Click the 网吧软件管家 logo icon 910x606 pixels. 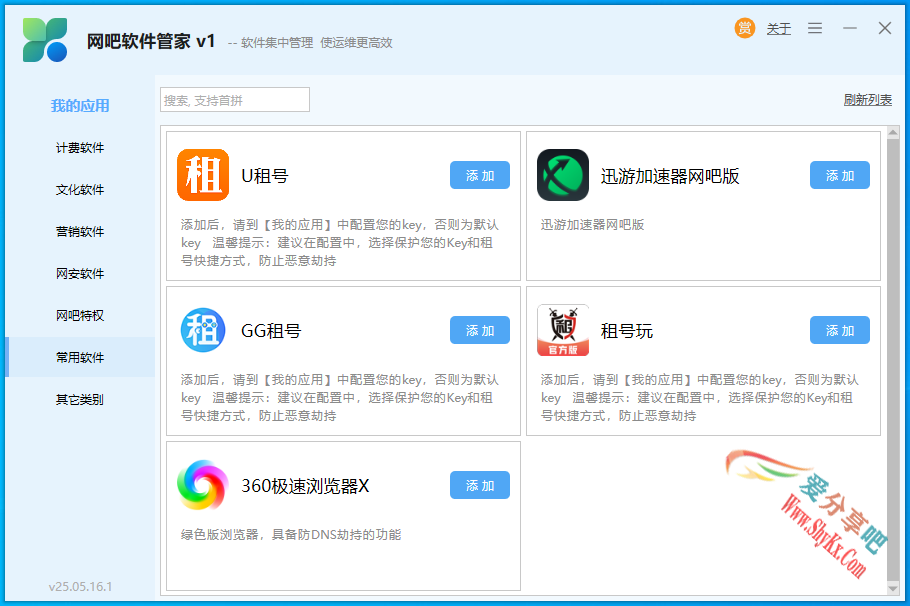(x=45, y=40)
